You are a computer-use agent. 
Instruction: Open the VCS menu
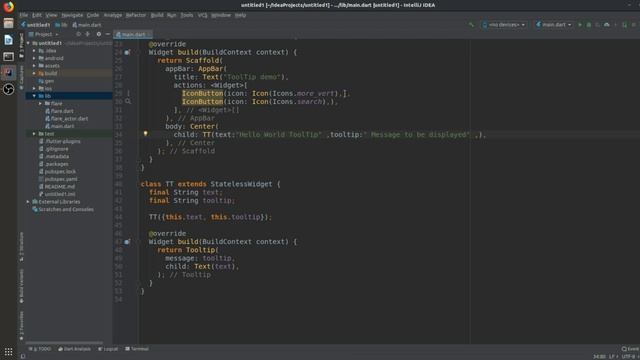coord(202,15)
